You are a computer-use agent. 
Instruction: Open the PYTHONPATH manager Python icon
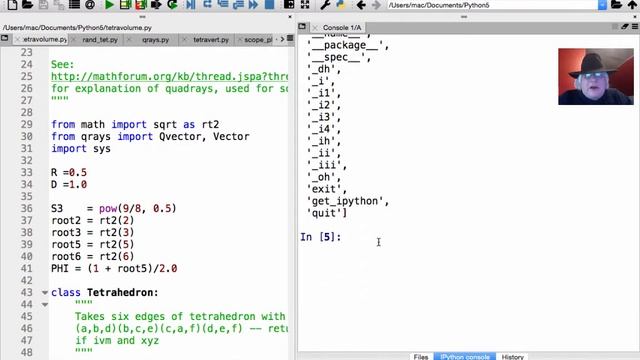pyautogui.click(x=341, y=4)
